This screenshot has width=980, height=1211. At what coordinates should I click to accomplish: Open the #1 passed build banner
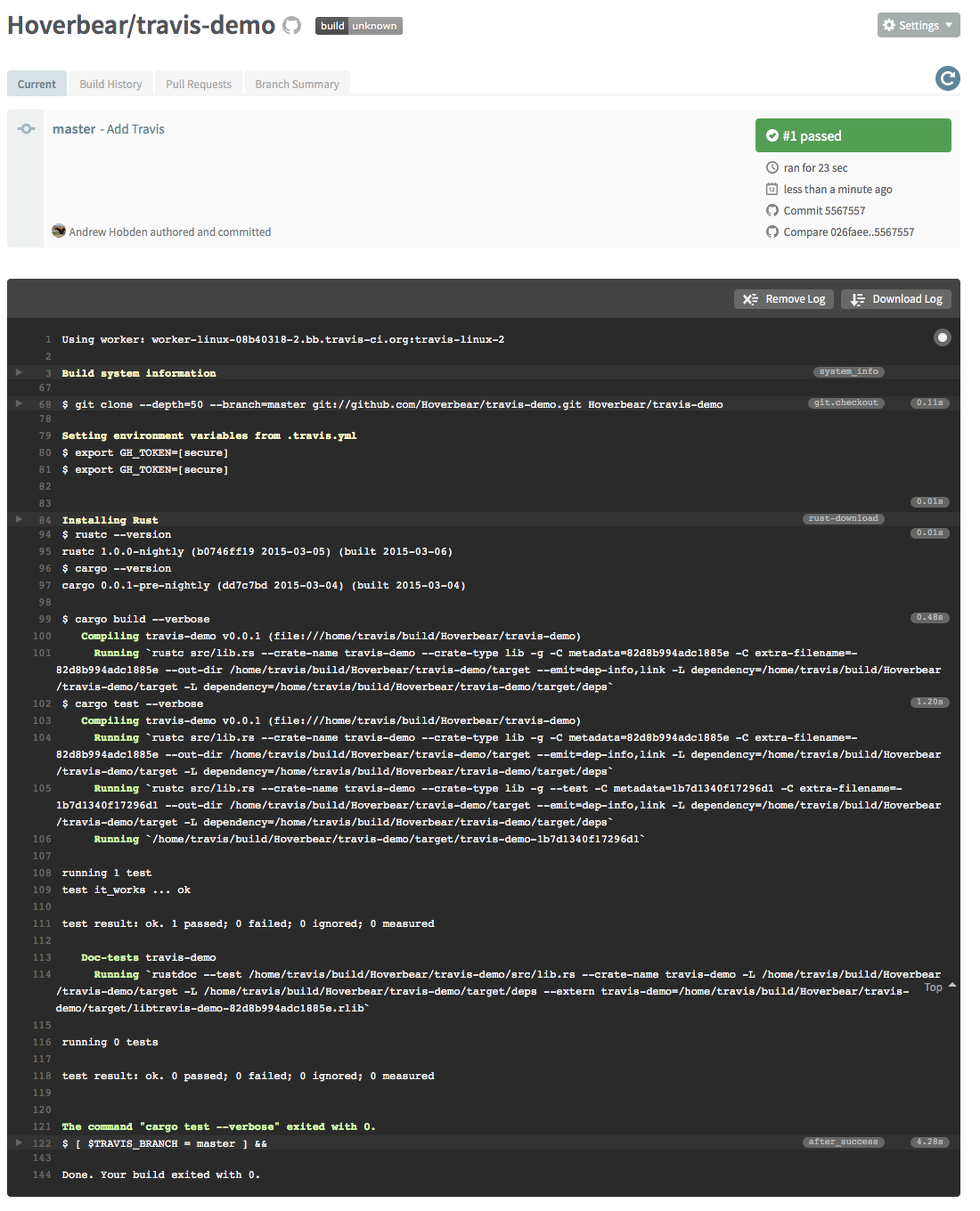[x=852, y=135]
